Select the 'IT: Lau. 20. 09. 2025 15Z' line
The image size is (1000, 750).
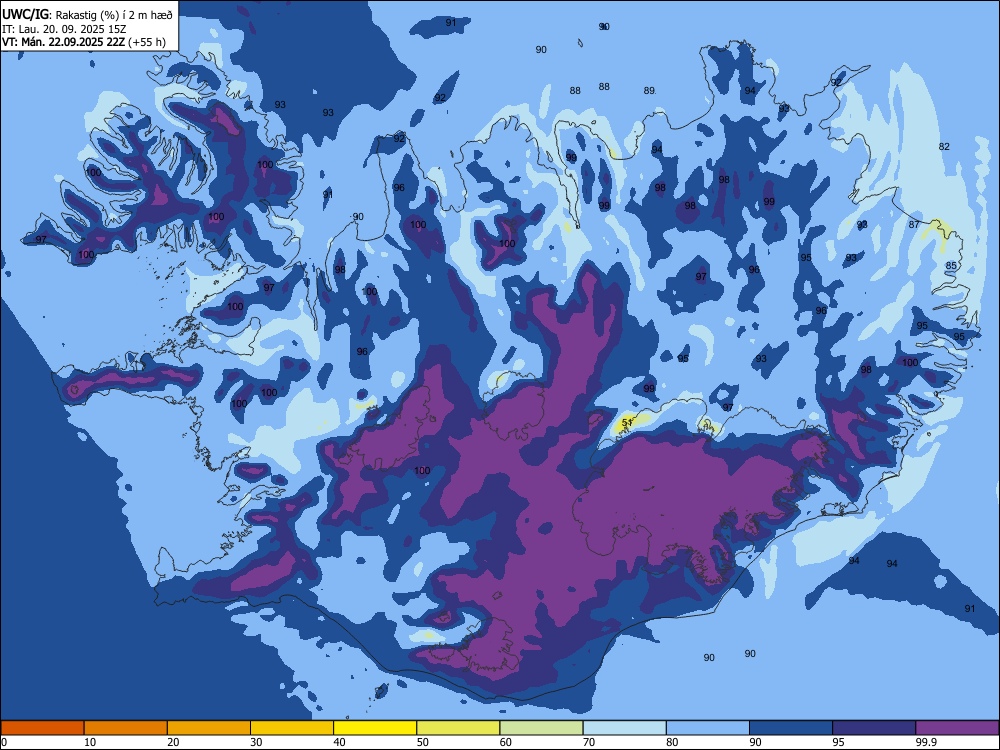click(64, 29)
